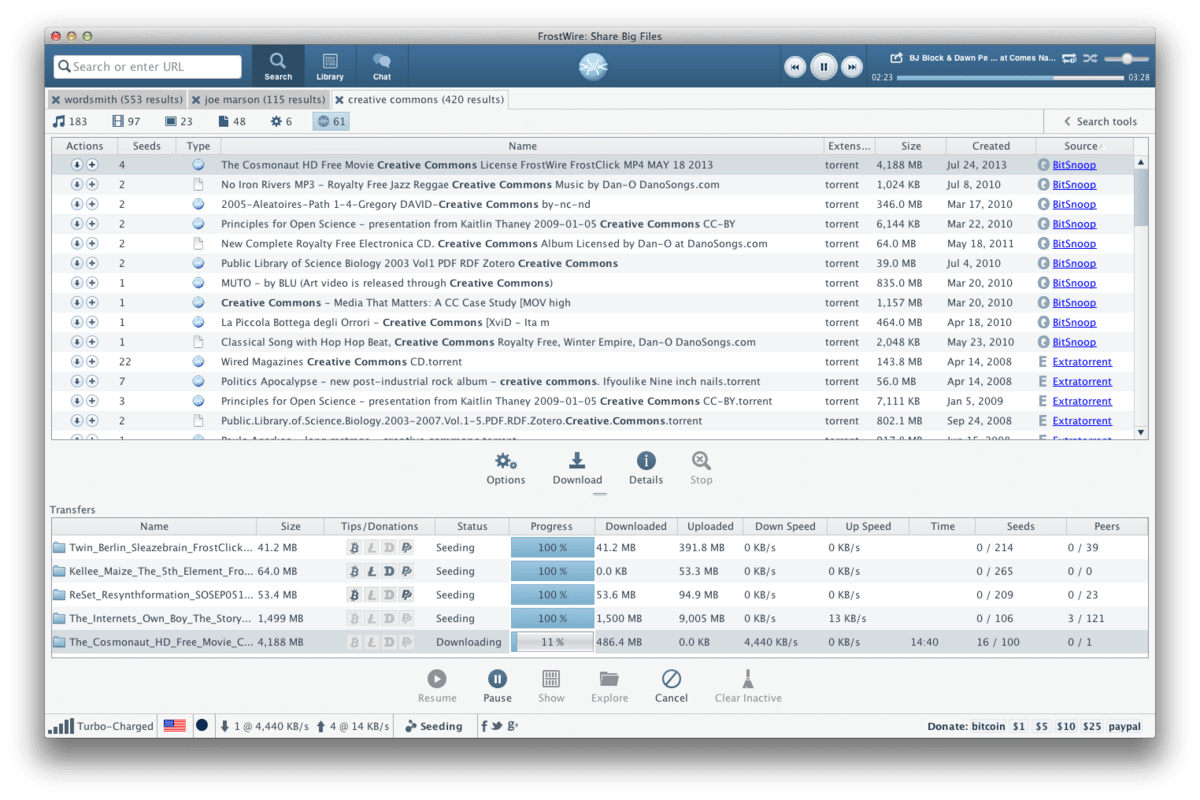
Task: Stop the current search
Action: pos(700,468)
